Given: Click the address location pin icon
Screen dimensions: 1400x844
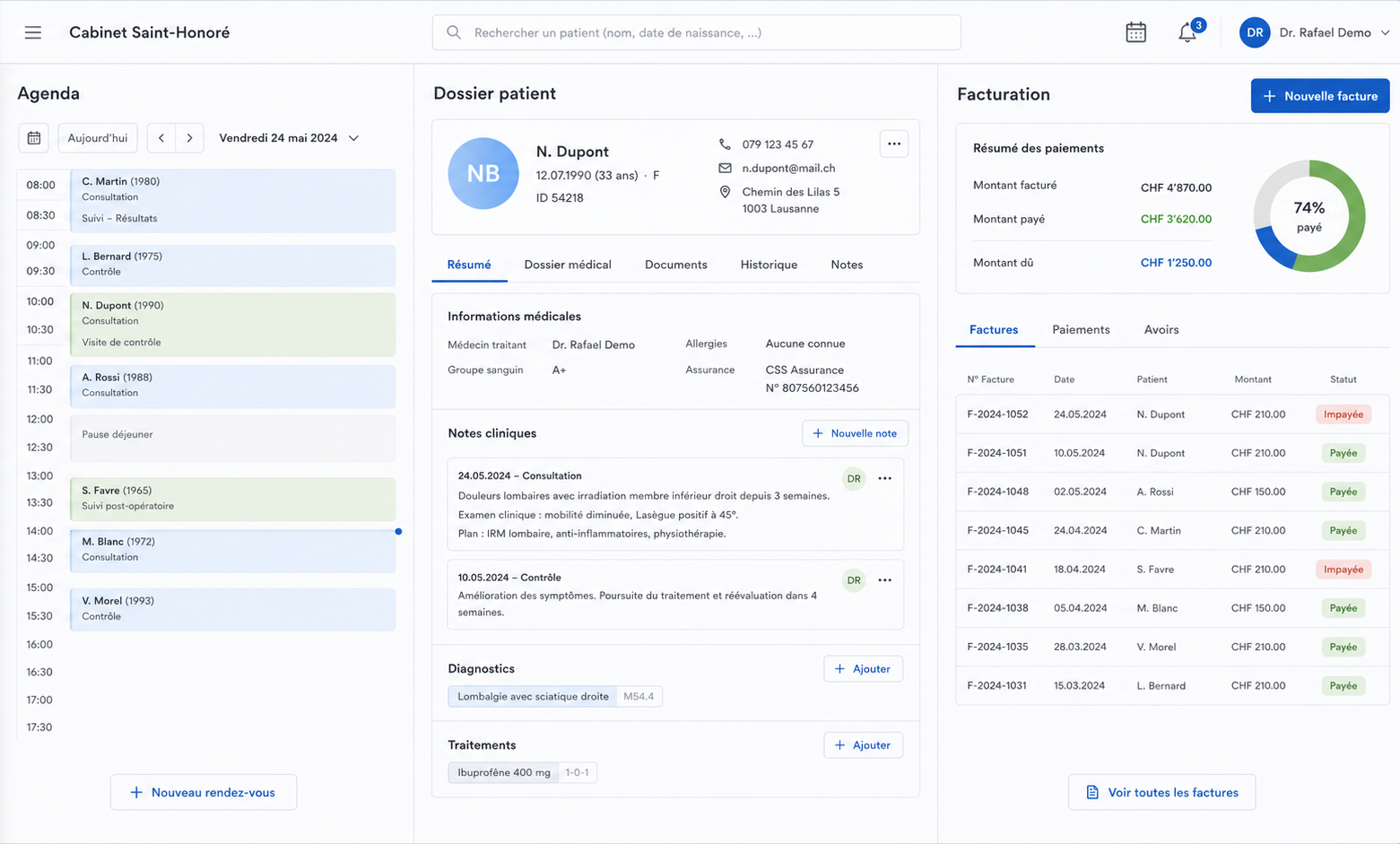Looking at the screenshot, I should pos(725,192).
